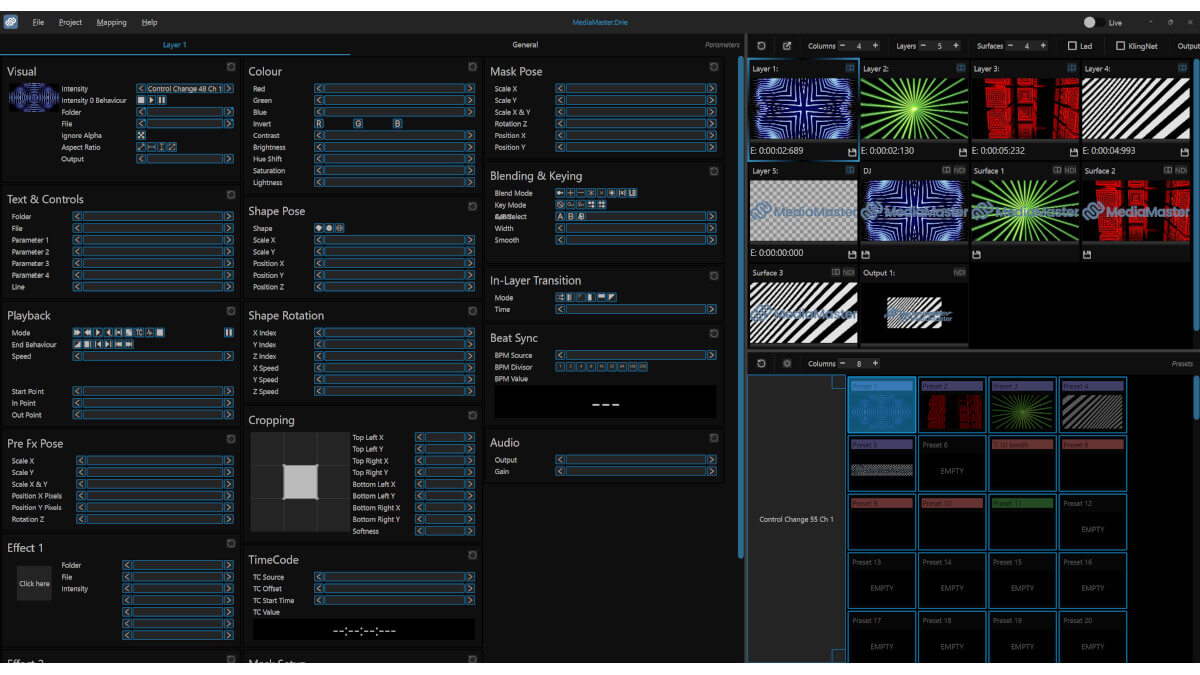Open the Mapping menu
This screenshot has width=1200, height=675.
(x=112, y=22)
